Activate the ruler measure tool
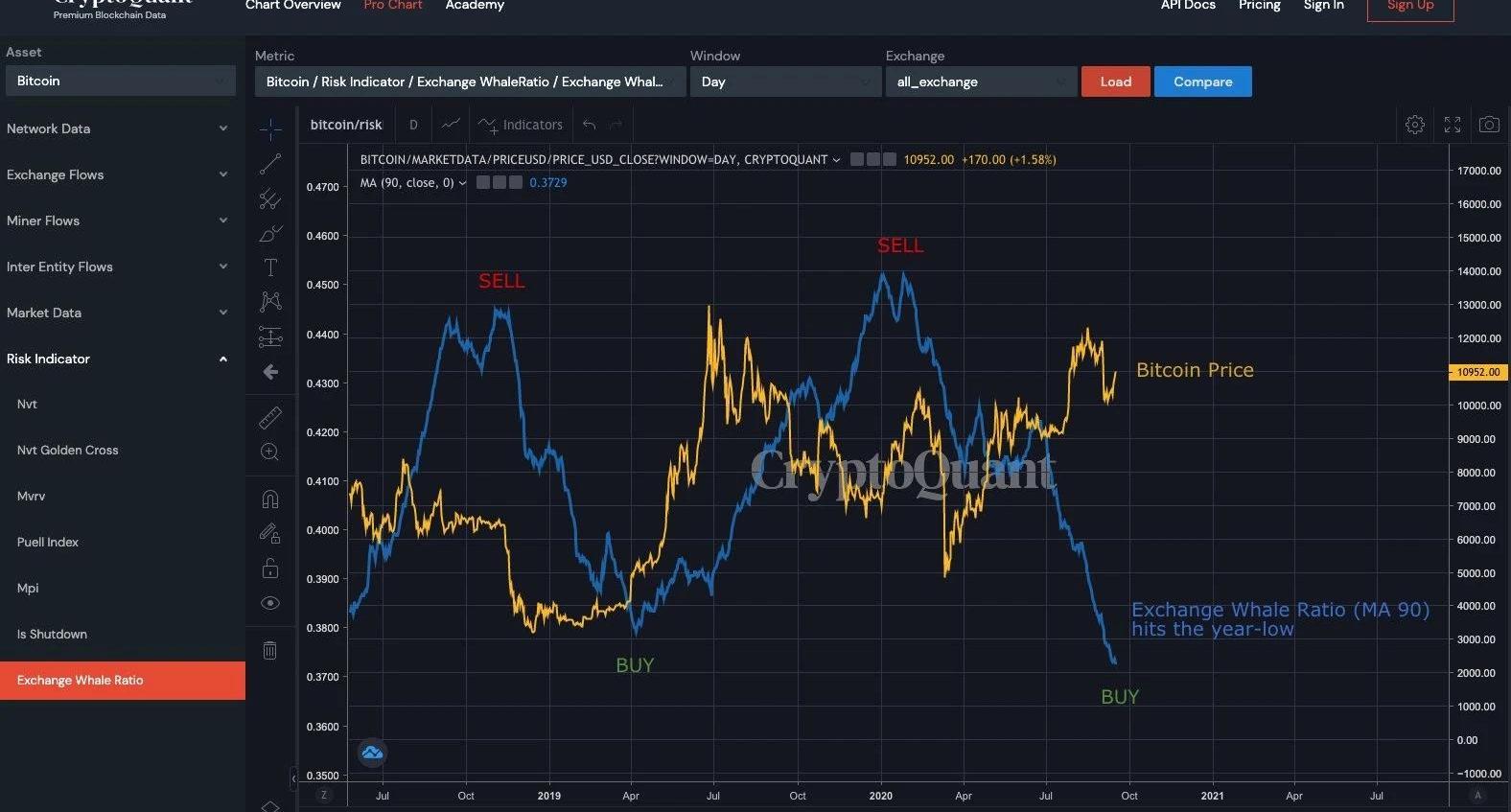The width and height of the screenshot is (1511, 812). [270, 417]
